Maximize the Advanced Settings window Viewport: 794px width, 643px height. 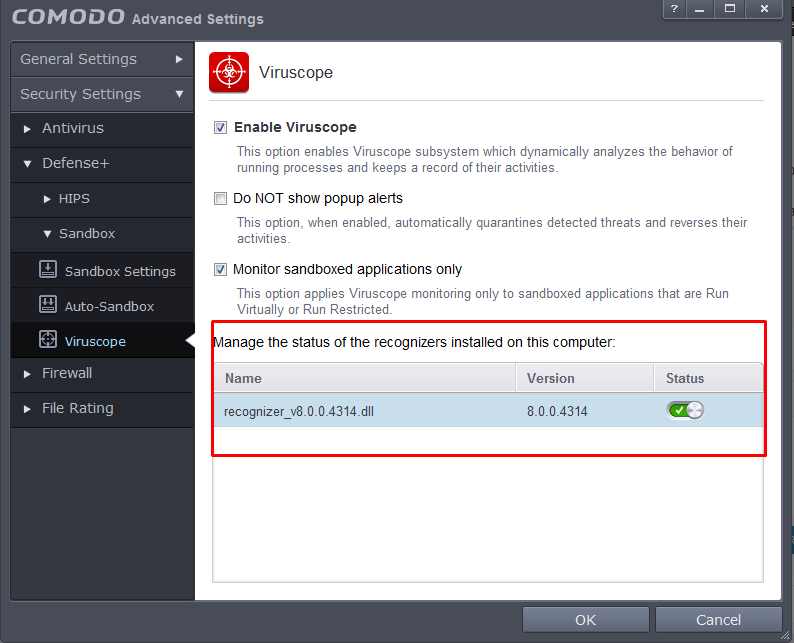click(x=730, y=9)
